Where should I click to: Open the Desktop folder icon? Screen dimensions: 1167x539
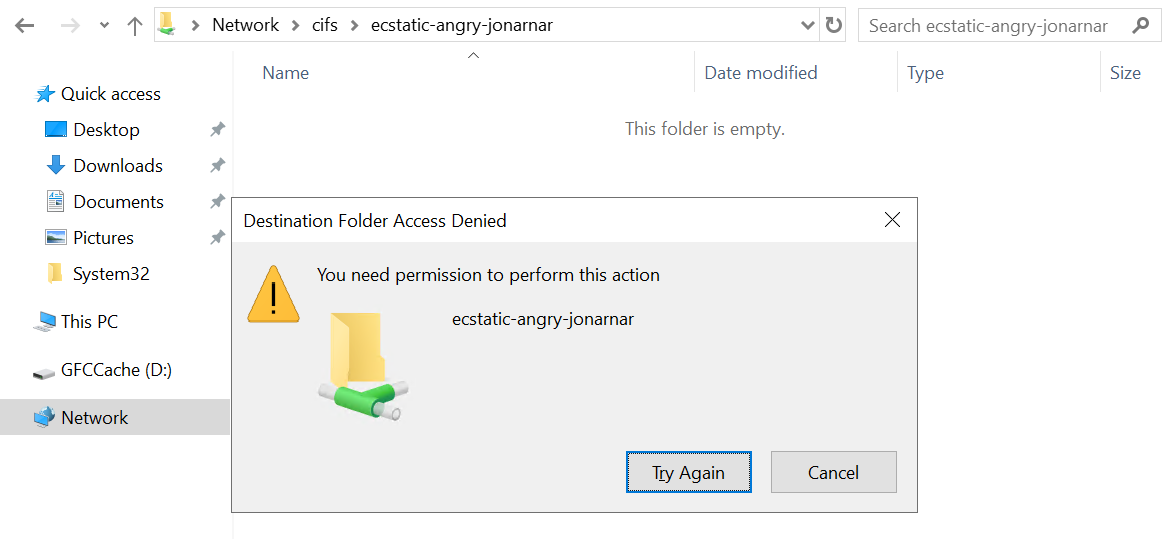coord(56,130)
